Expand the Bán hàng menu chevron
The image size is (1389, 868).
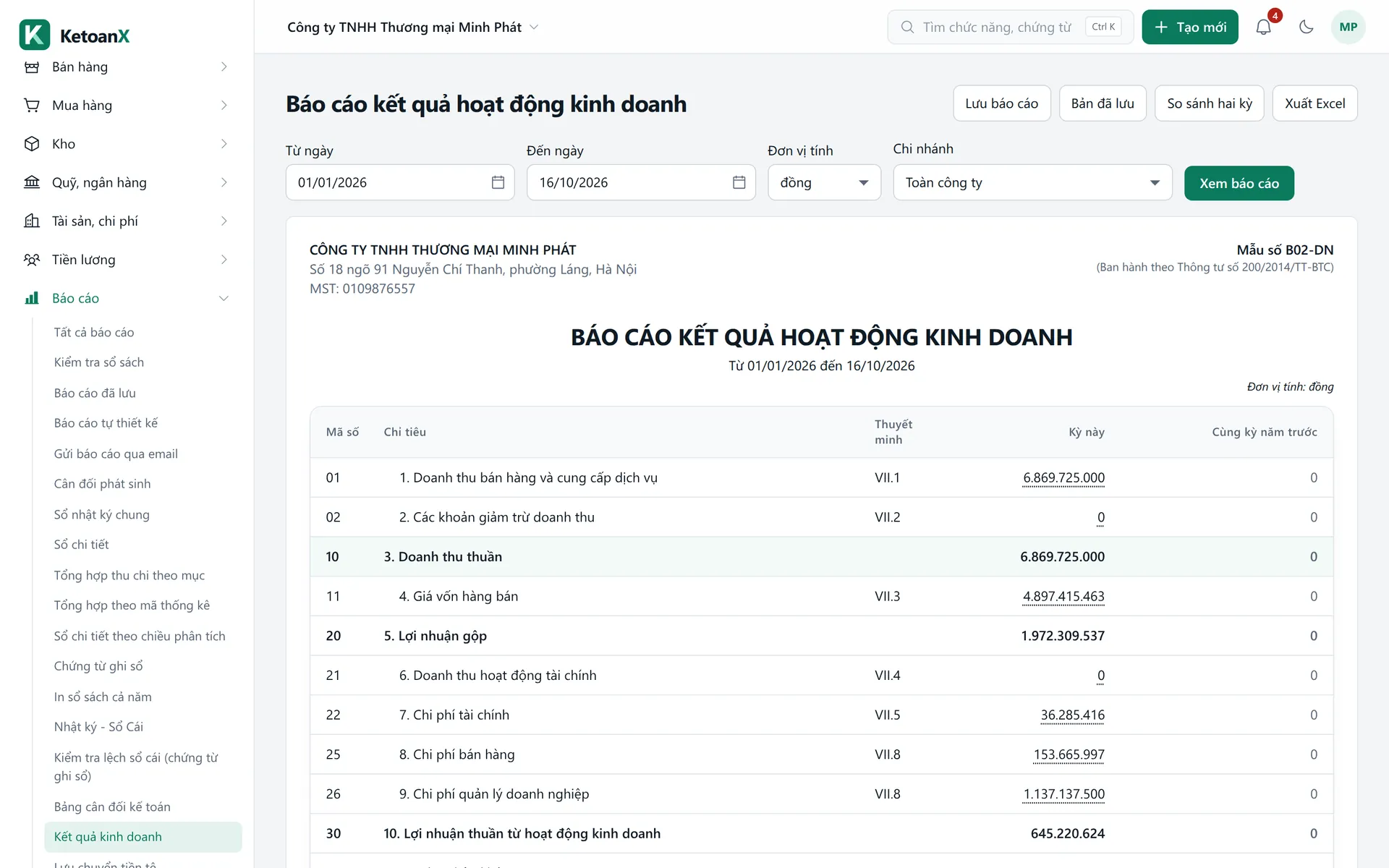coord(224,67)
